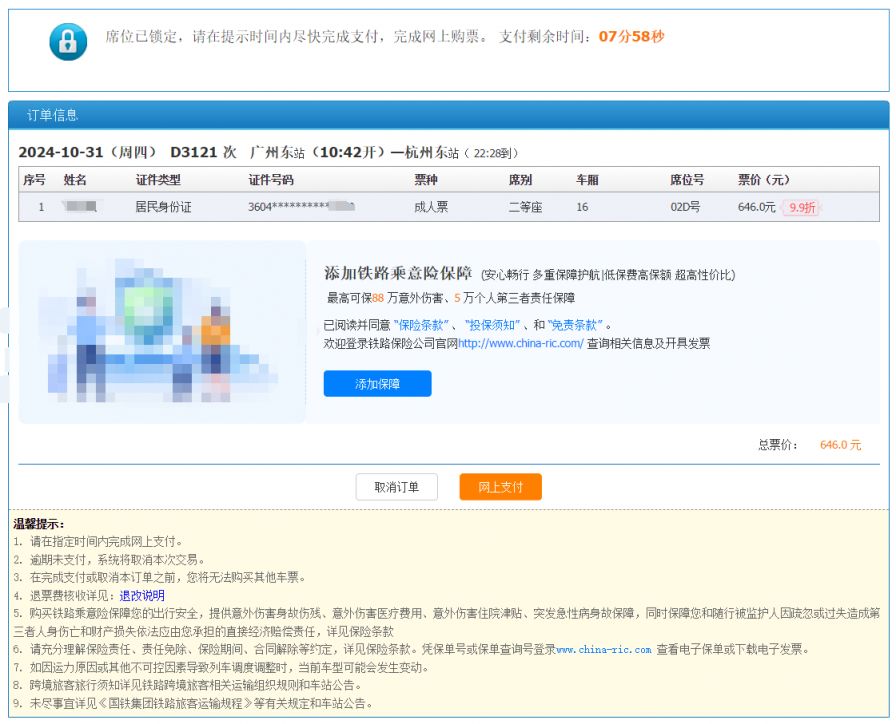Open the 保险条款 link

click(422, 325)
